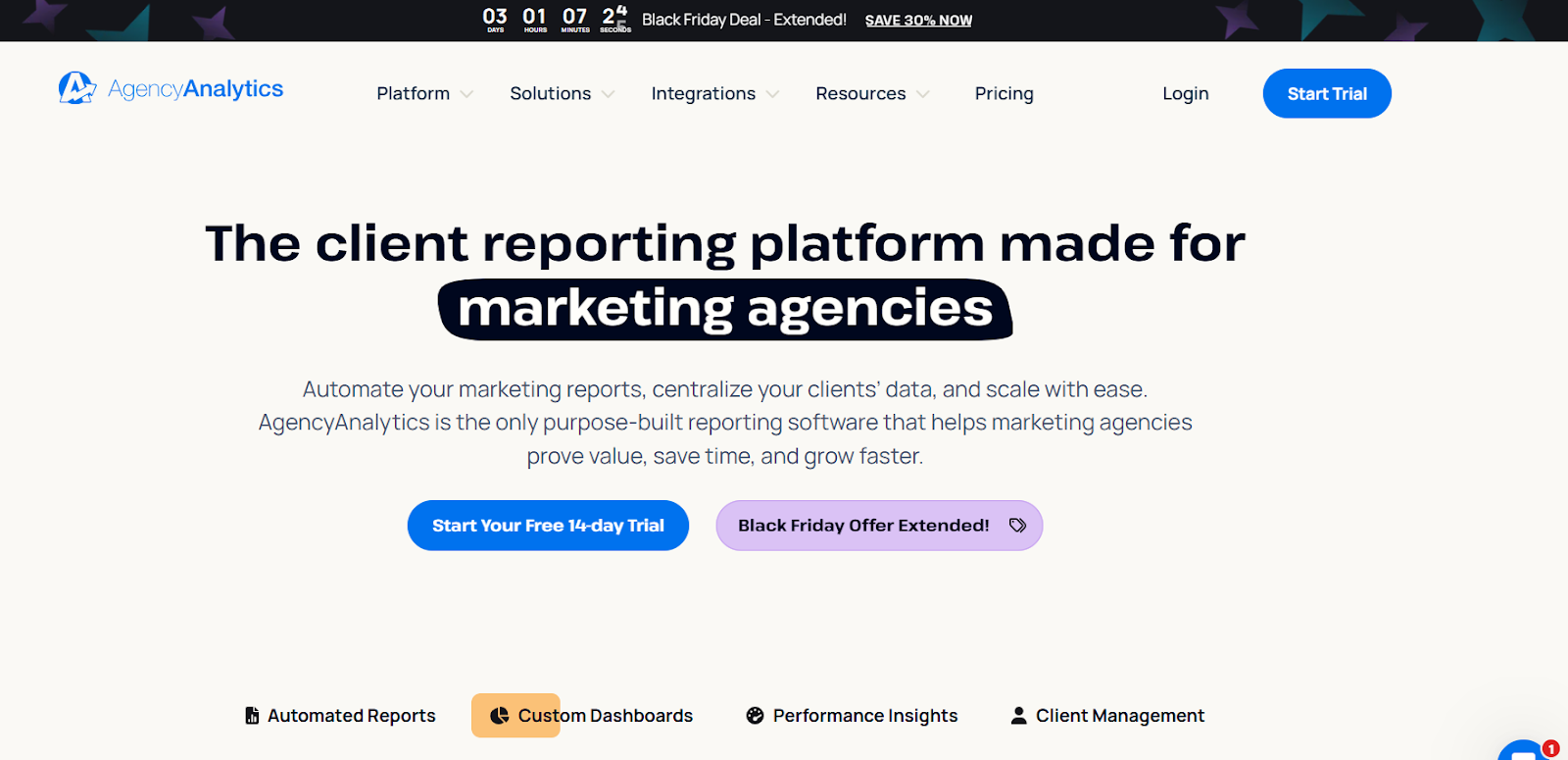Click the SAVE 30% NOW link
Viewport: 1568px width, 760px height.
pos(918,21)
